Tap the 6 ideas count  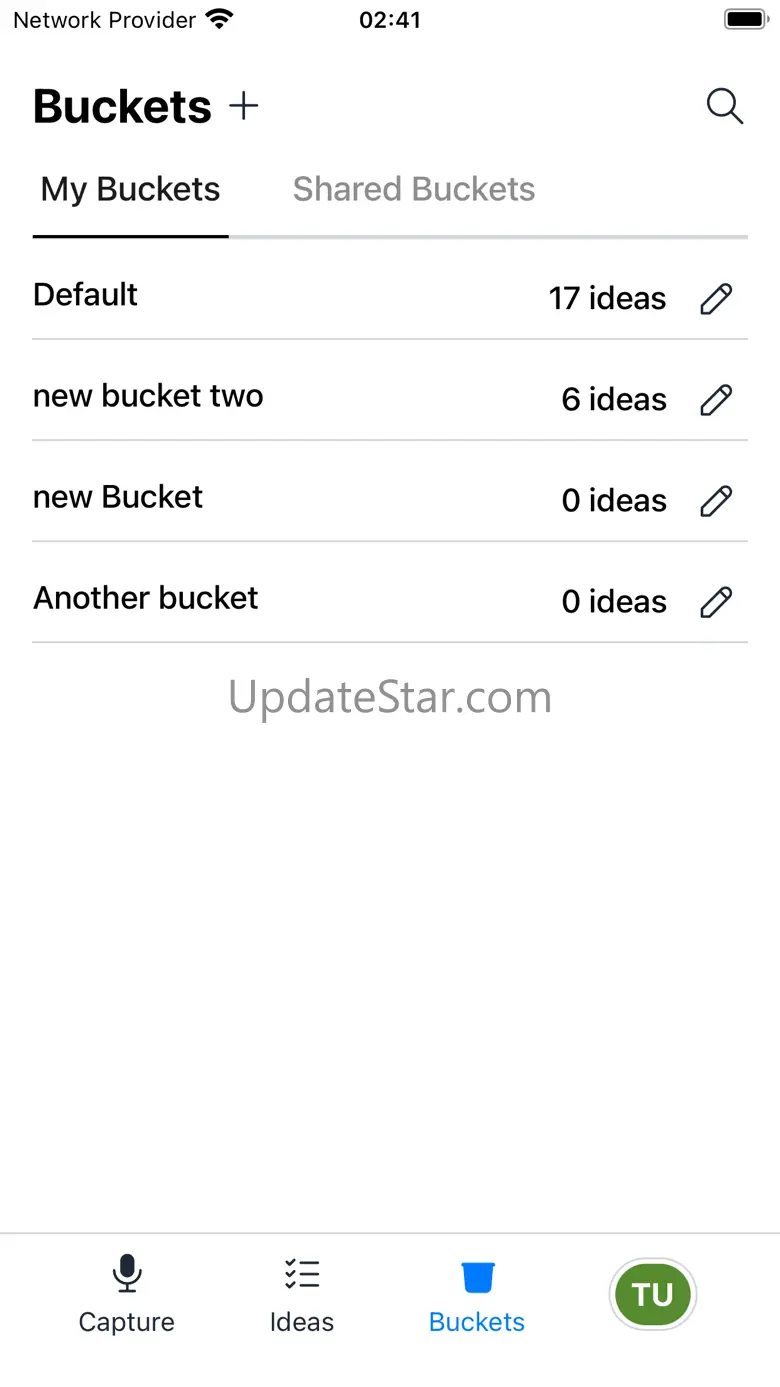[x=614, y=399]
